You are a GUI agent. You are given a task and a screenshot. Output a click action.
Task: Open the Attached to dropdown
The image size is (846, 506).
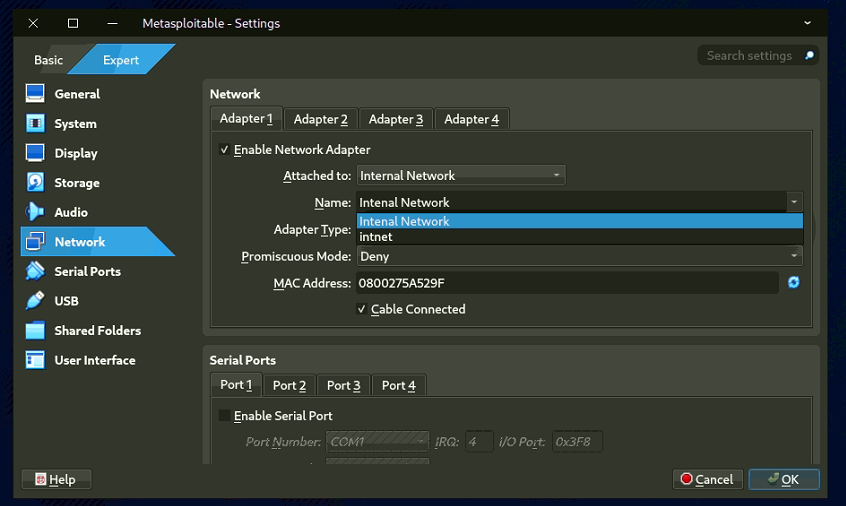(x=460, y=175)
